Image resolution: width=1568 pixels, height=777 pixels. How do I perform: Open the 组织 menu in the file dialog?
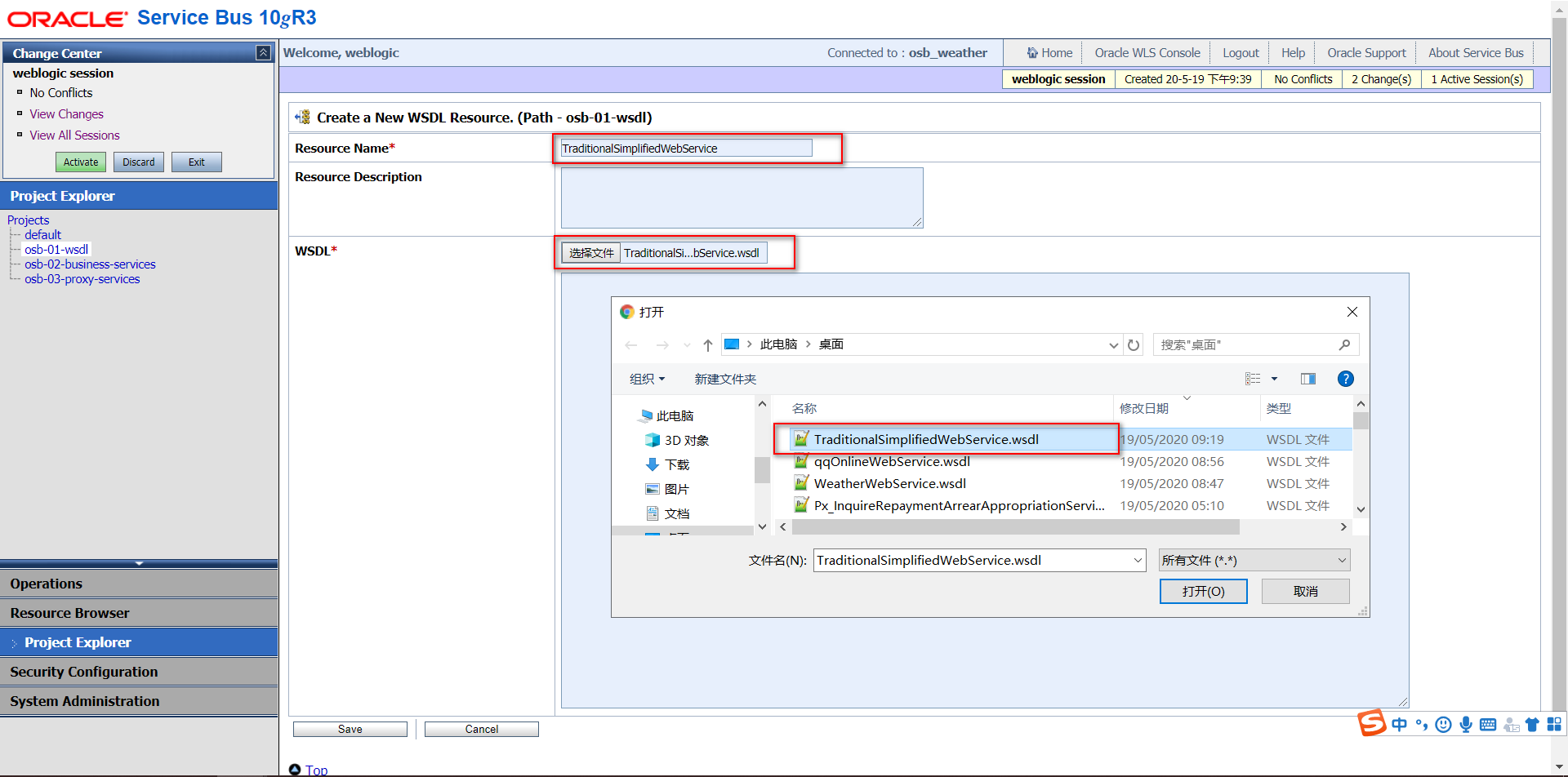(646, 379)
